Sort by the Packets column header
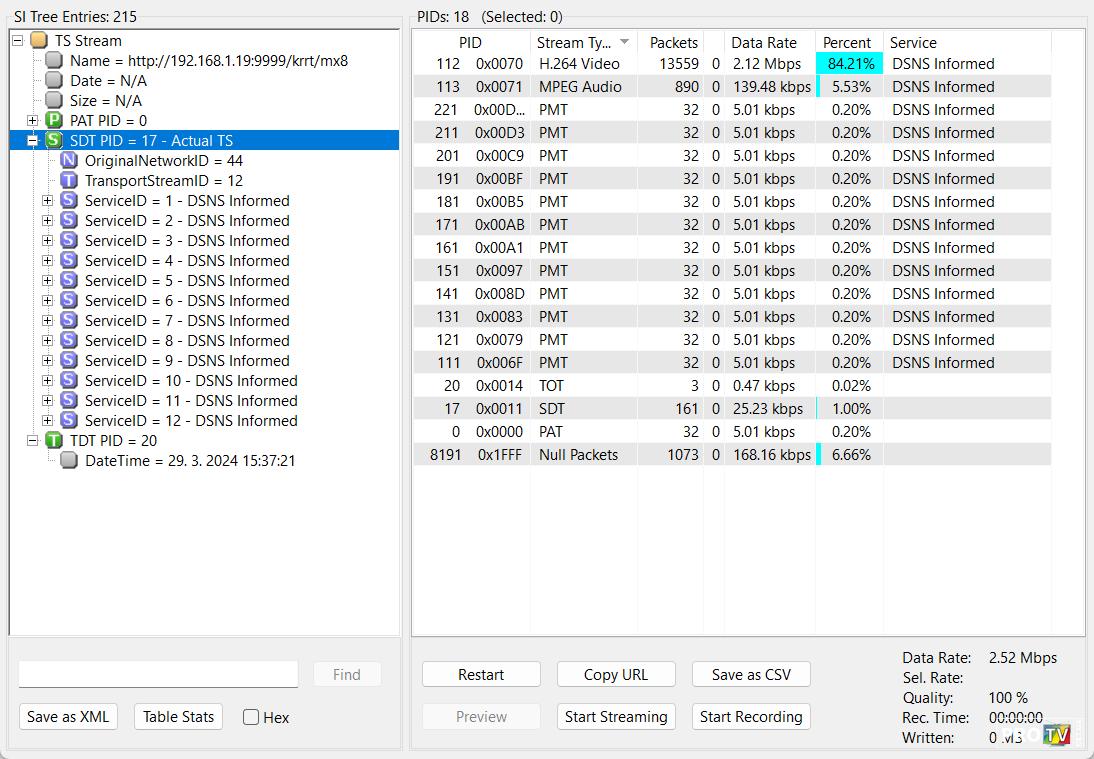The width and height of the screenshot is (1094, 759). pos(673,42)
